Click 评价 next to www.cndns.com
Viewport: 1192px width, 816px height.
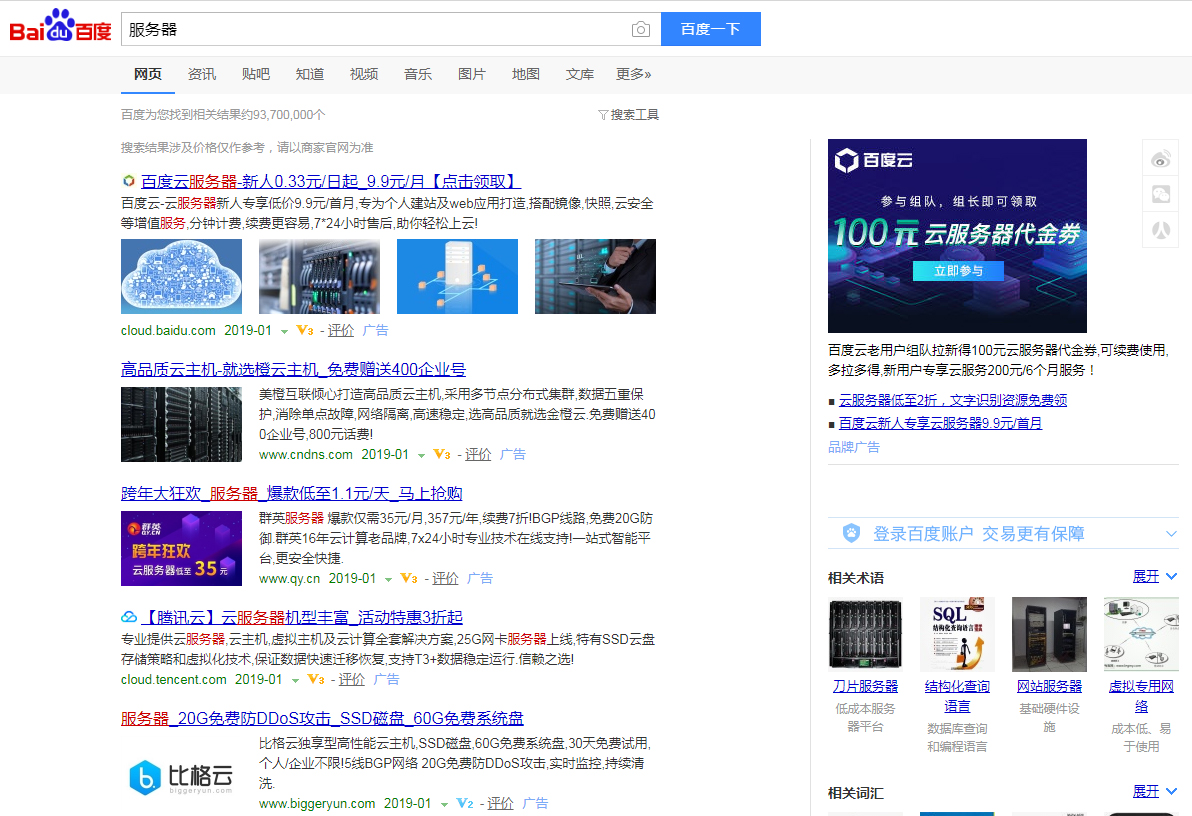pos(477,455)
